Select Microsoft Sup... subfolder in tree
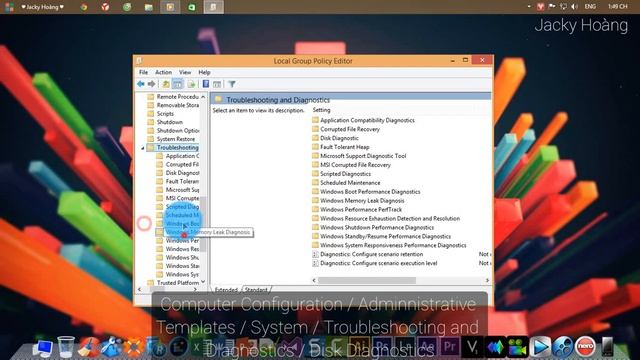The height and width of the screenshot is (360, 640). (x=178, y=190)
